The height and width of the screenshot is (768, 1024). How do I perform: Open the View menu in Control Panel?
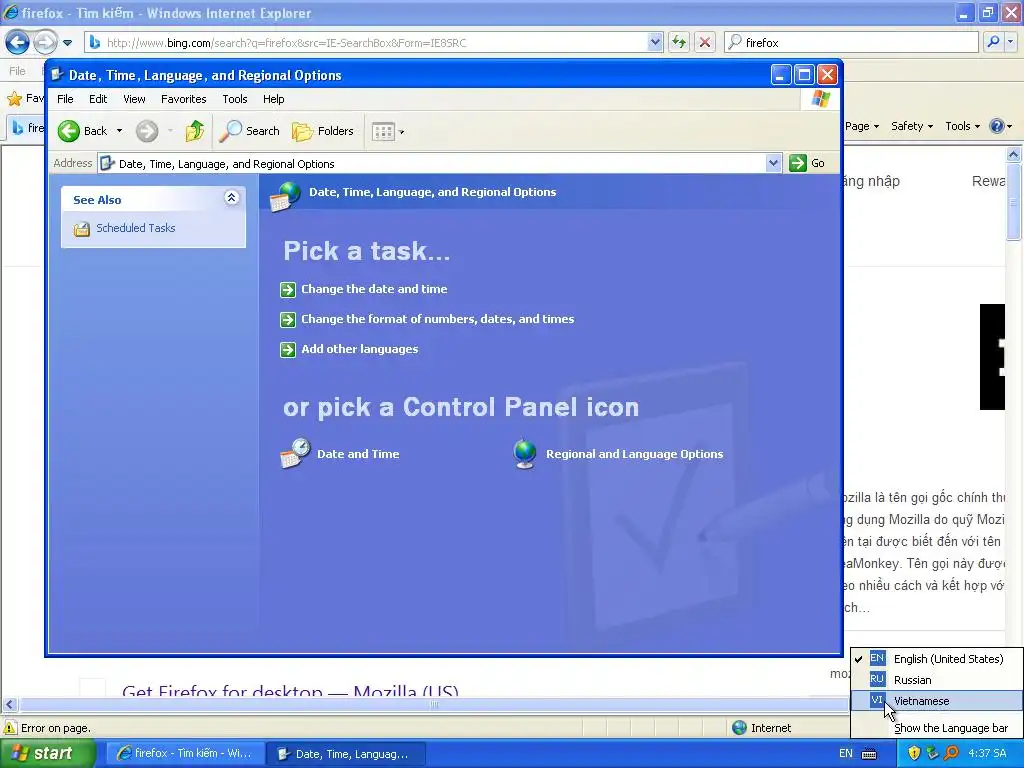pyautogui.click(x=134, y=99)
